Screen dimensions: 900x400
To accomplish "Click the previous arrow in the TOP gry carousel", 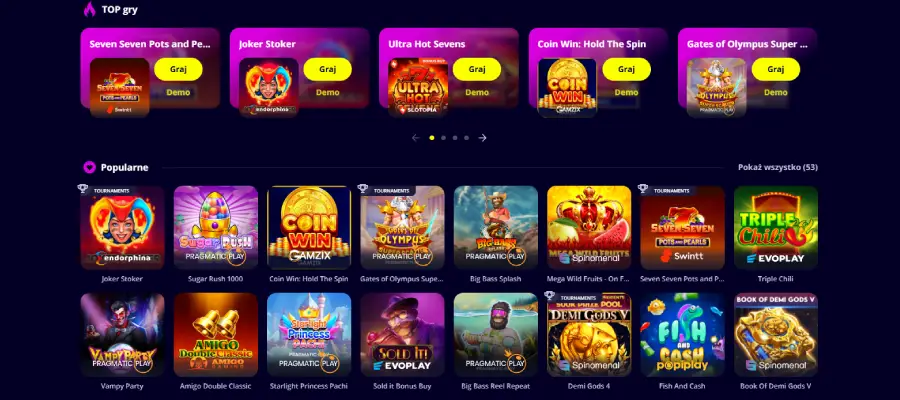I will [416, 138].
